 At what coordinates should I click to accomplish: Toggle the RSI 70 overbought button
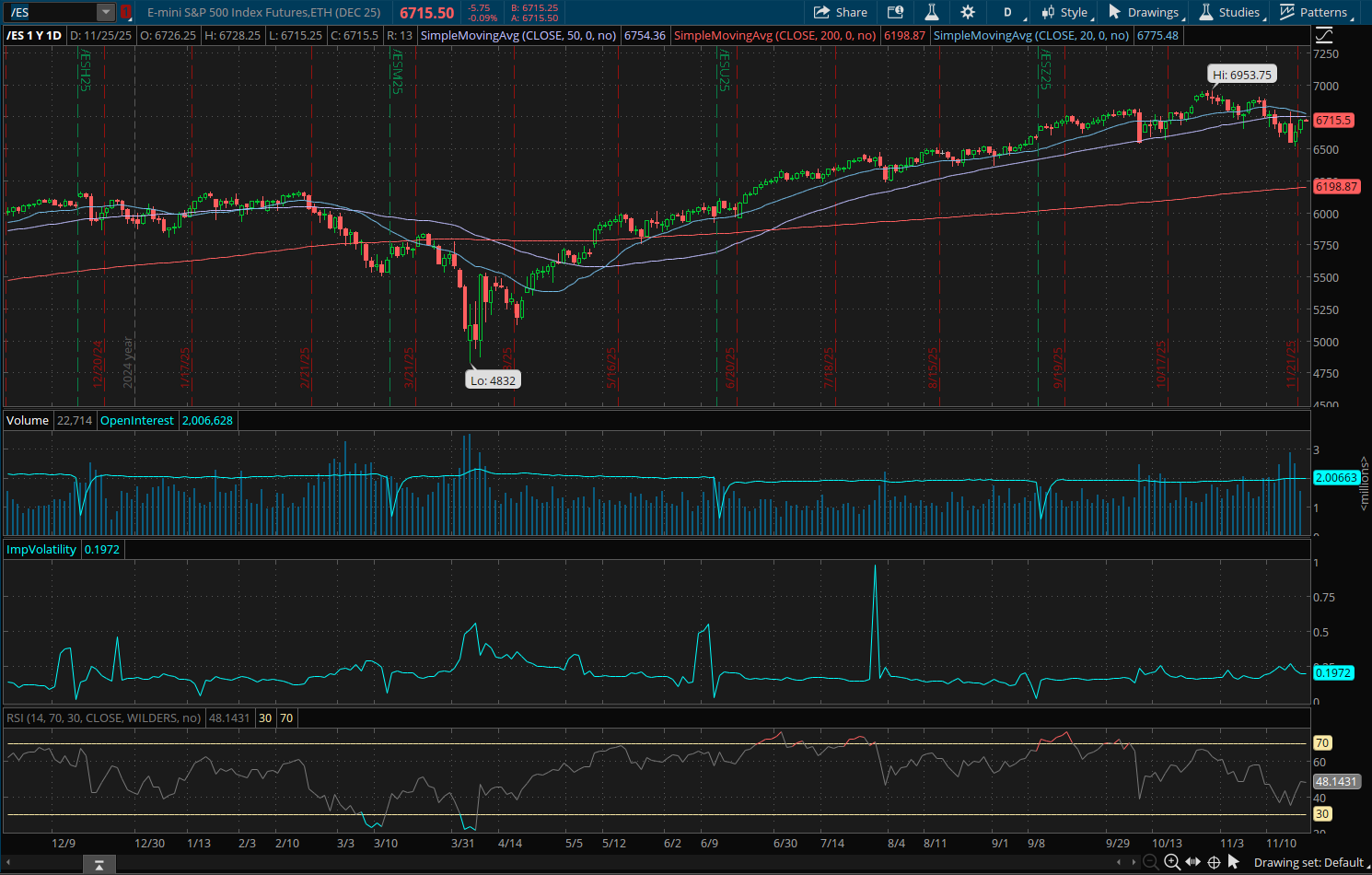pos(285,717)
